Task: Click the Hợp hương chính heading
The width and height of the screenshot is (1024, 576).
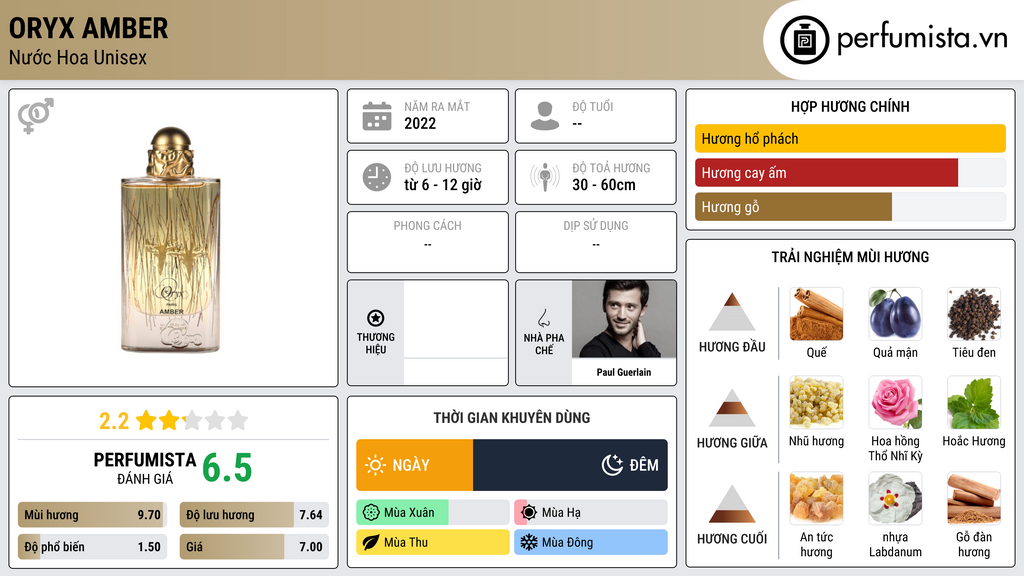Action: pyautogui.click(x=850, y=106)
